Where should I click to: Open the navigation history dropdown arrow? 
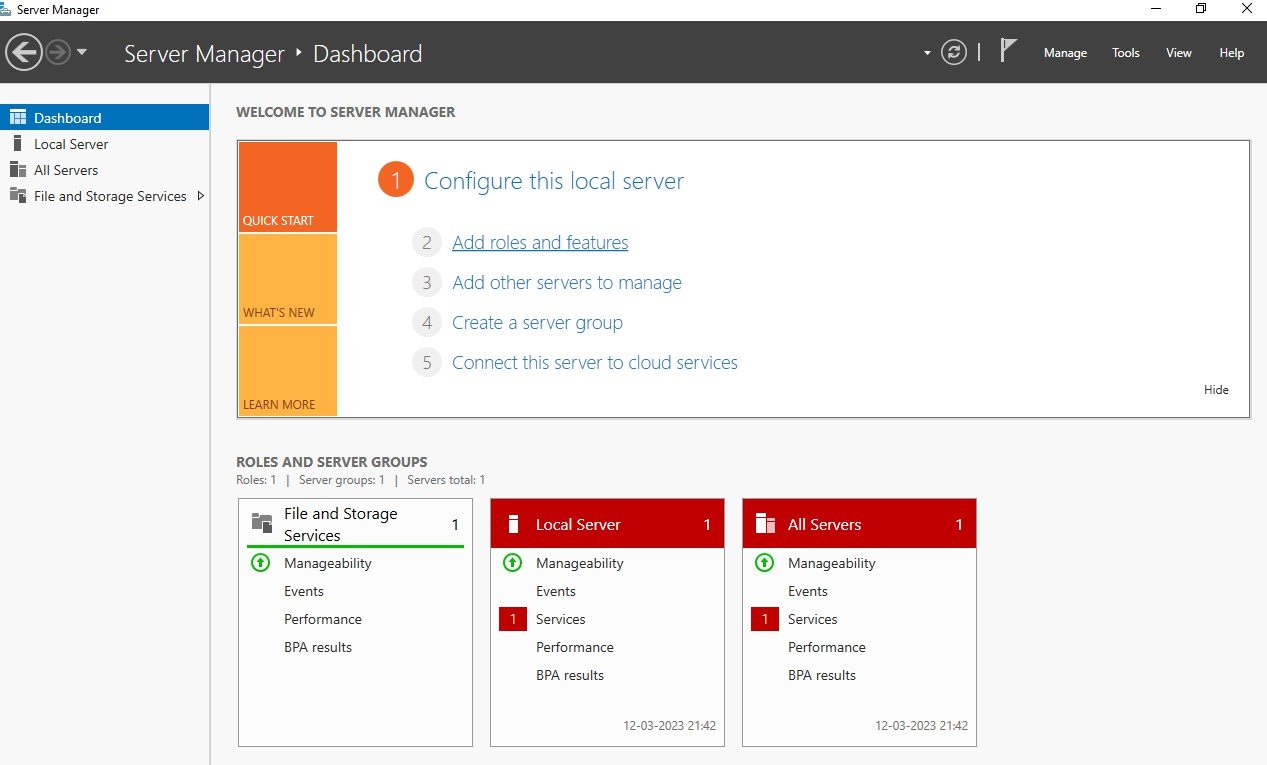tap(82, 52)
